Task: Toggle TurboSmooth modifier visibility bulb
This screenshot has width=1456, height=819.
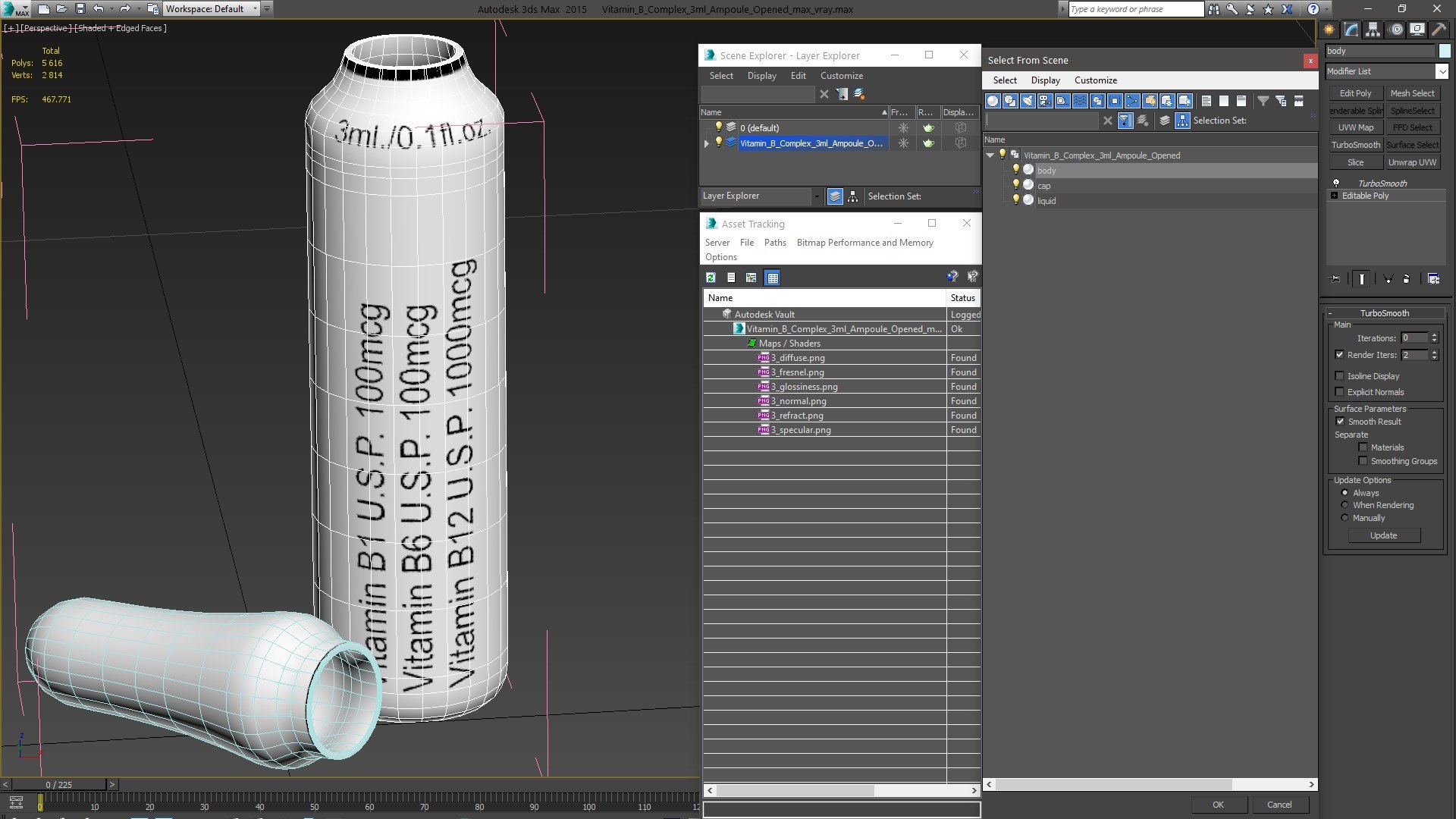Action: point(1336,184)
